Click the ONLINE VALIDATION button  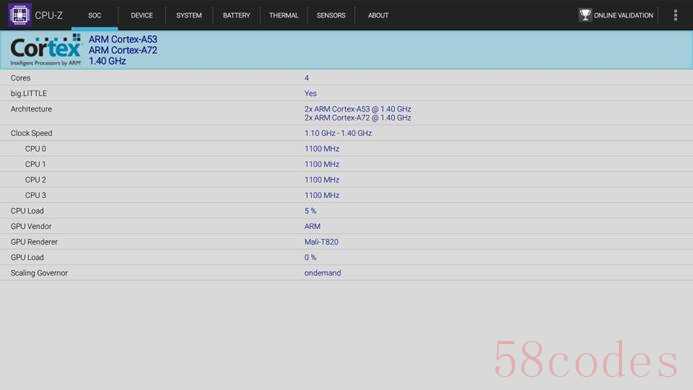click(x=616, y=15)
